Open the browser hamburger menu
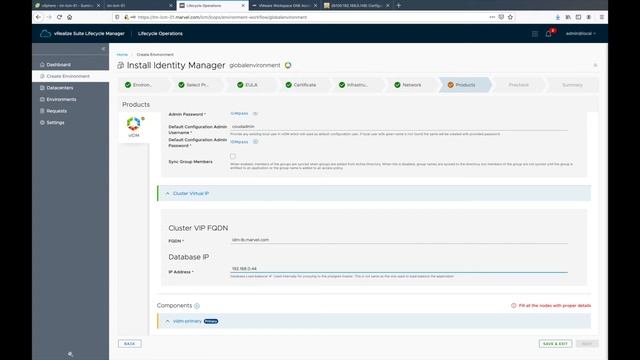The image size is (640, 360). coord(602,17)
